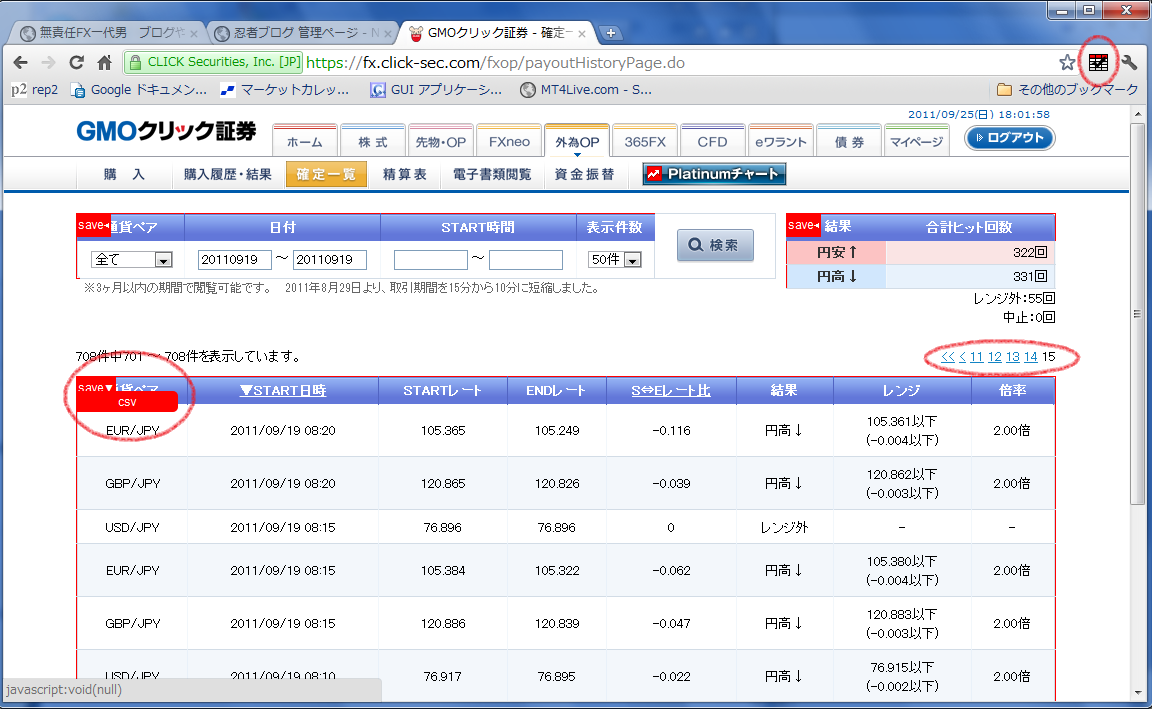
Task: Open the 精算表 submenu item
Action: 405,174
